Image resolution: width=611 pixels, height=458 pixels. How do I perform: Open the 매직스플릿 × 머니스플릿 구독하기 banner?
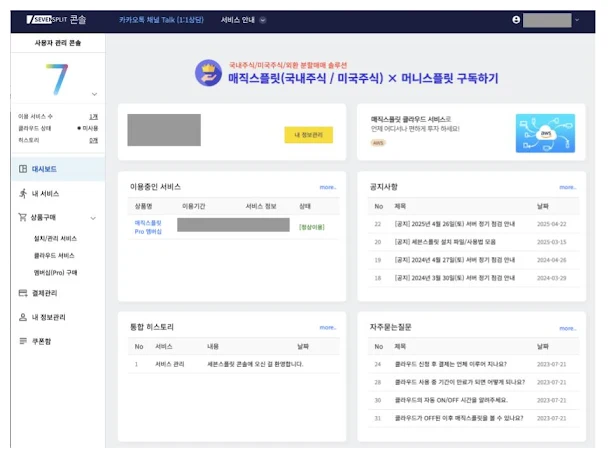363,78
